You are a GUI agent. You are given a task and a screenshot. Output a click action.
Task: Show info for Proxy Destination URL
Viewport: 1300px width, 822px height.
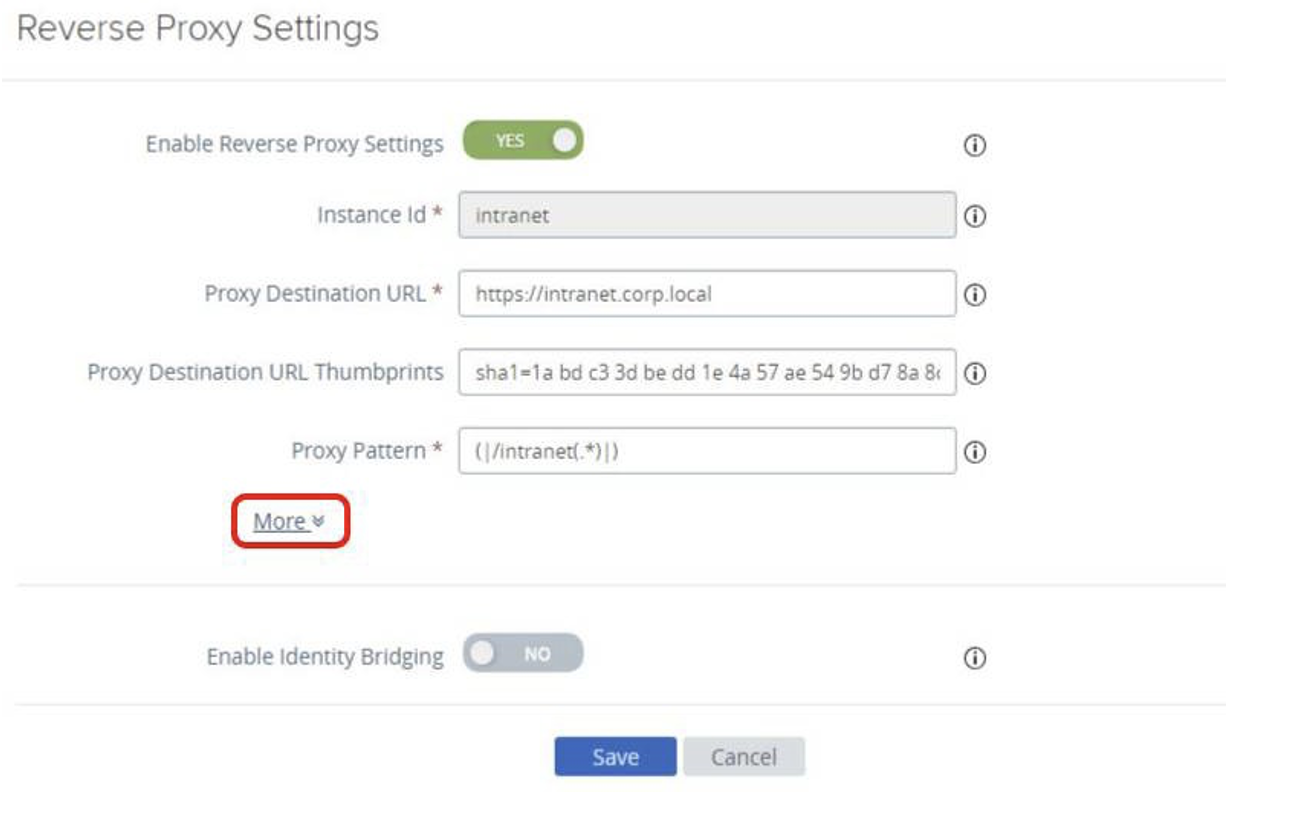(x=974, y=295)
